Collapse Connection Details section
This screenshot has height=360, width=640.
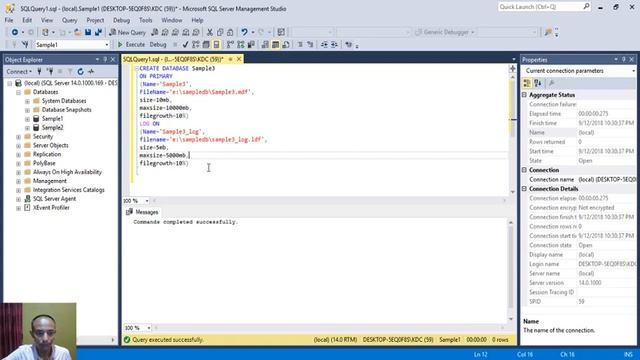pyautogui.click(x=524, y=189)
